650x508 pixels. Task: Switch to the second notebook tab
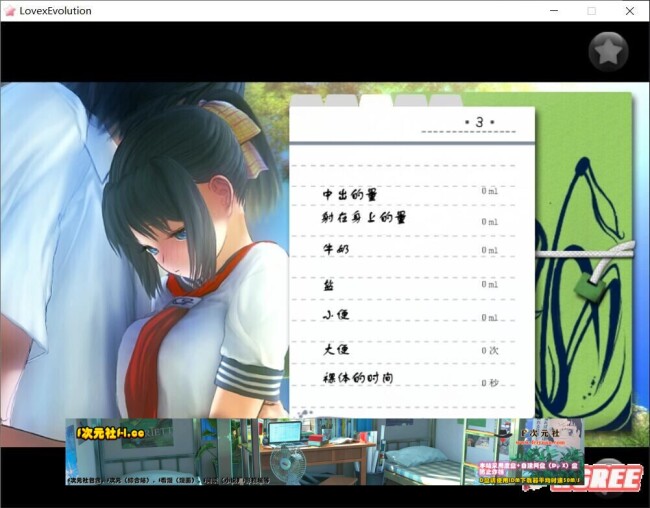(341, 100)
